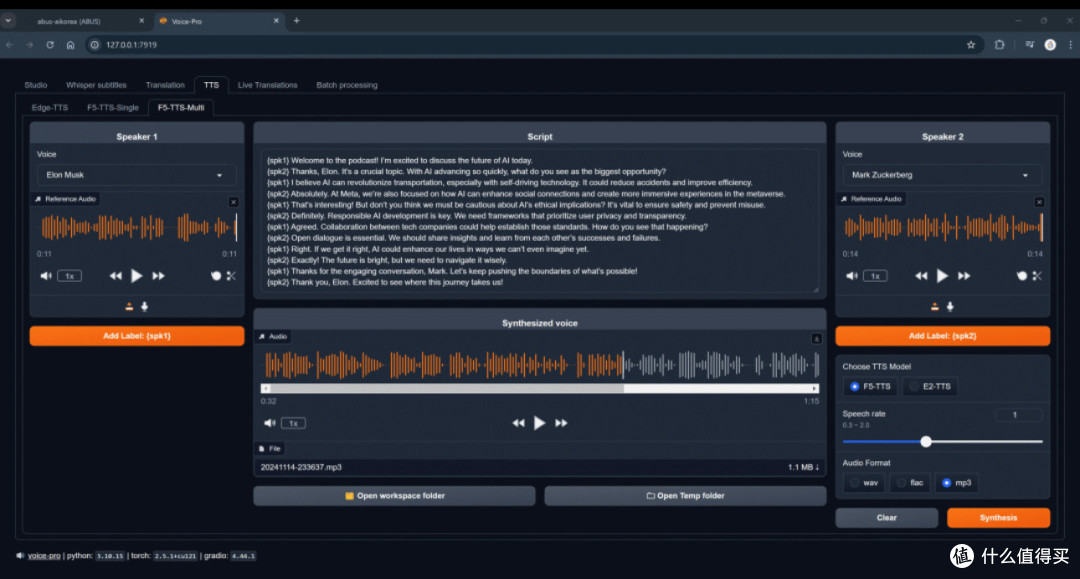1080x579 pixels.
Task: Download synthesized audio via top-right icon
Action: tap(816, 338)
